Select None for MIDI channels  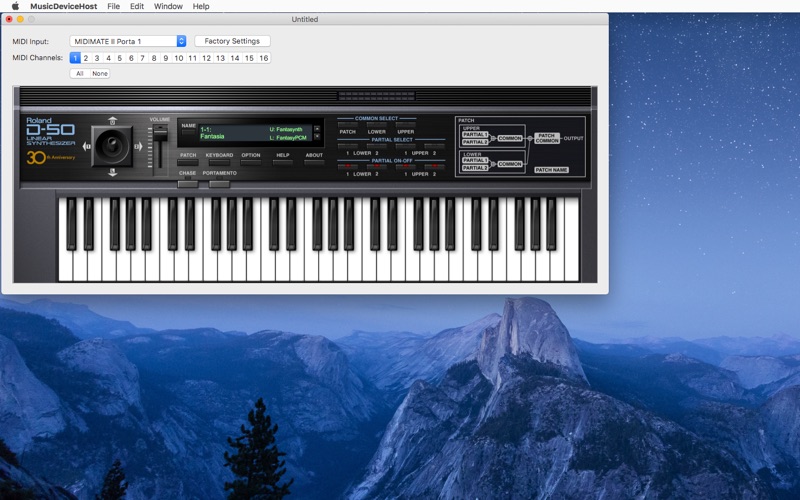[100, 73]
